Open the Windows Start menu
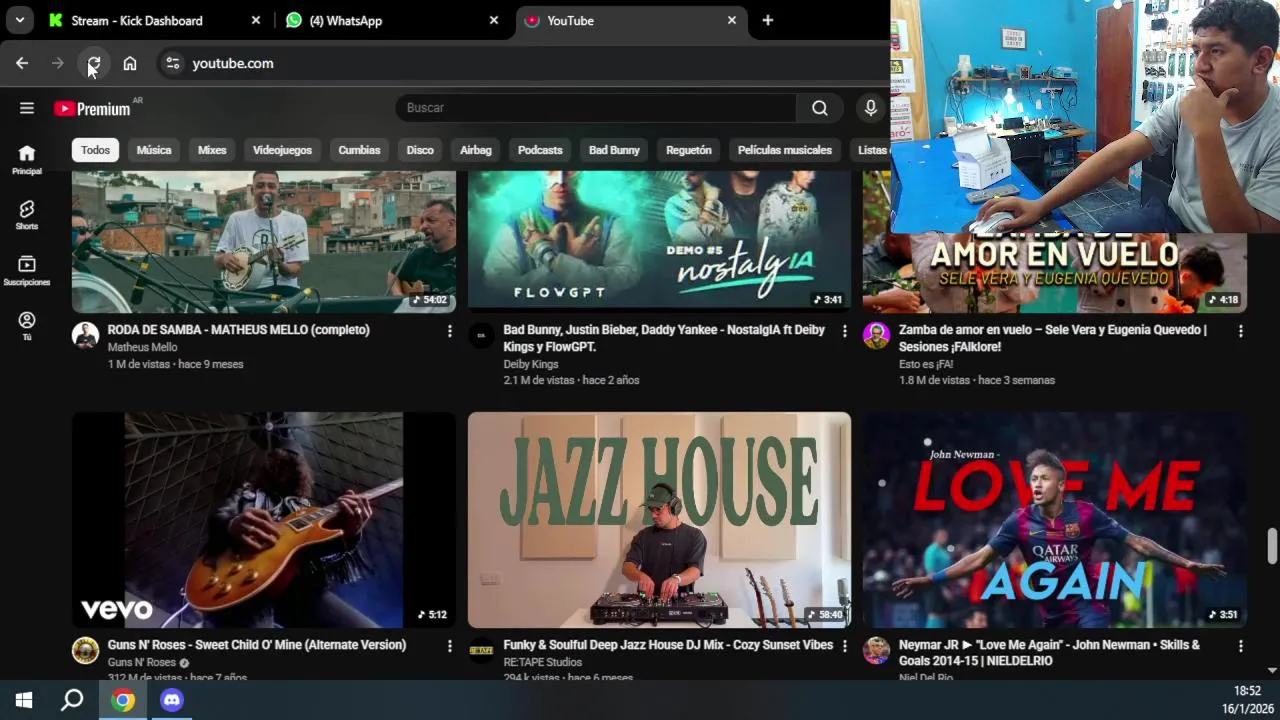The height and width of the screenshot is (720, 1280). pos(24,700)
